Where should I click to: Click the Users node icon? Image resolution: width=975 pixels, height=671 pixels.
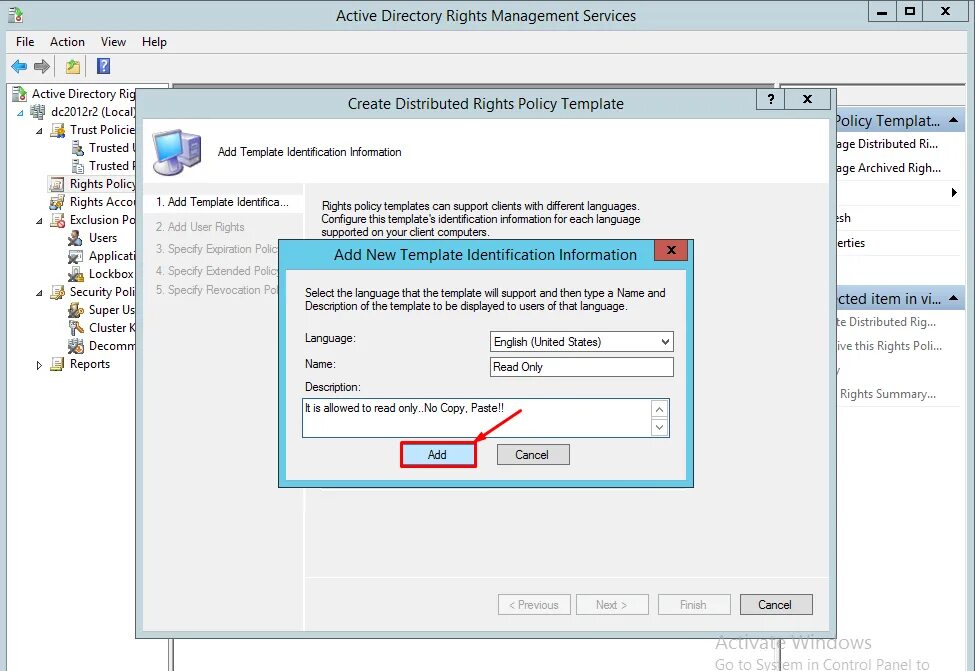click(75, 238)
